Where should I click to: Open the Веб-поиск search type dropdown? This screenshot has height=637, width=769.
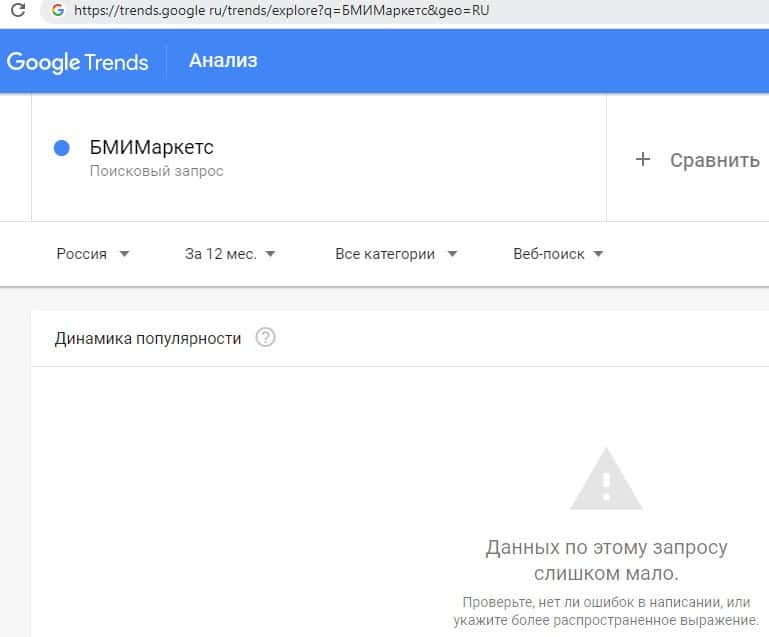tap(558, 254)
